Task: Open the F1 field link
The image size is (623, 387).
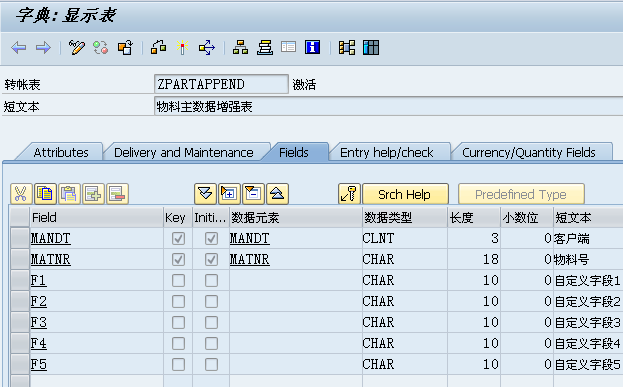Action: tap(39, 281)
